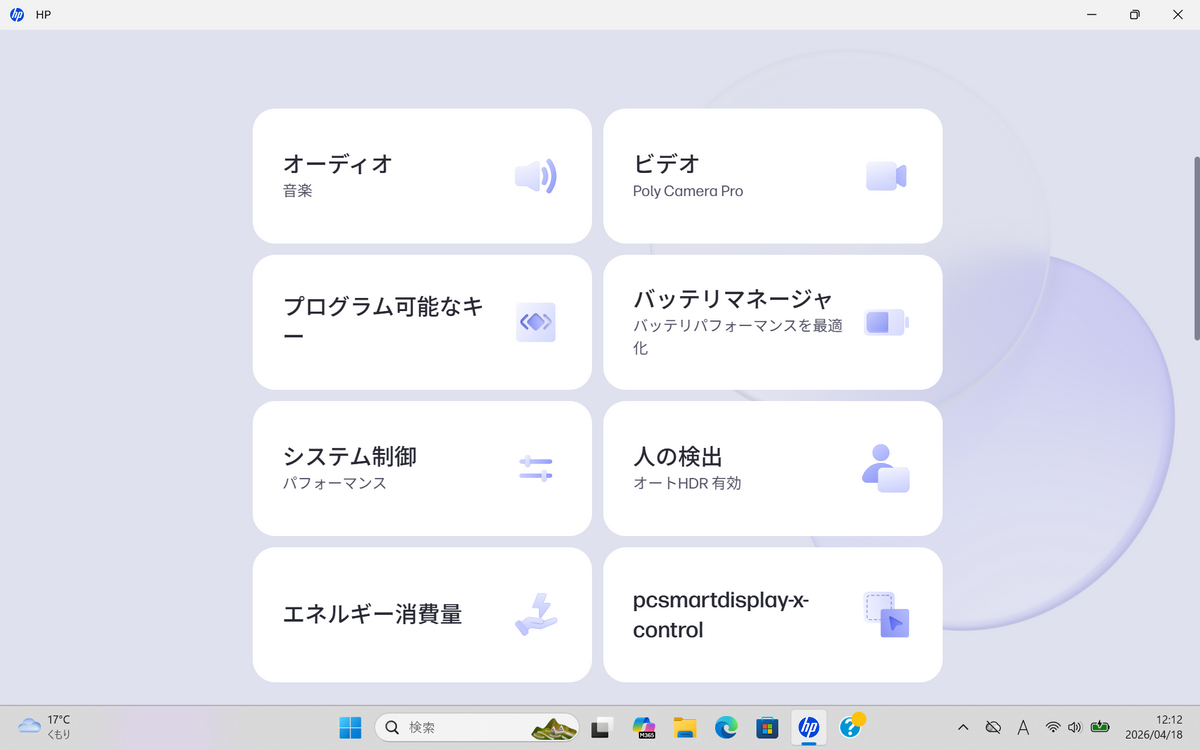Viewport: 1200px width, 750px height.
Task: Open the Windows Start menu
Action: [350, 727]
